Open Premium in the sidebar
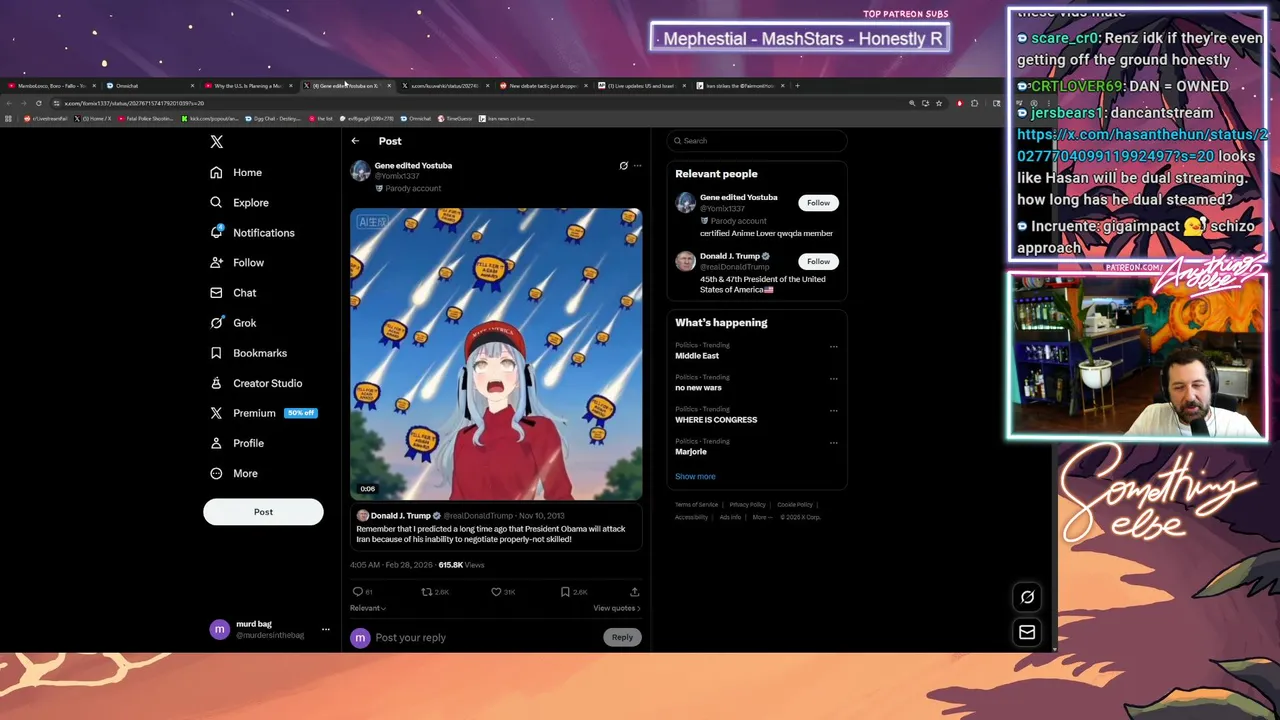The height and width of the screenshot is (720, 1280). coord(243,412)
